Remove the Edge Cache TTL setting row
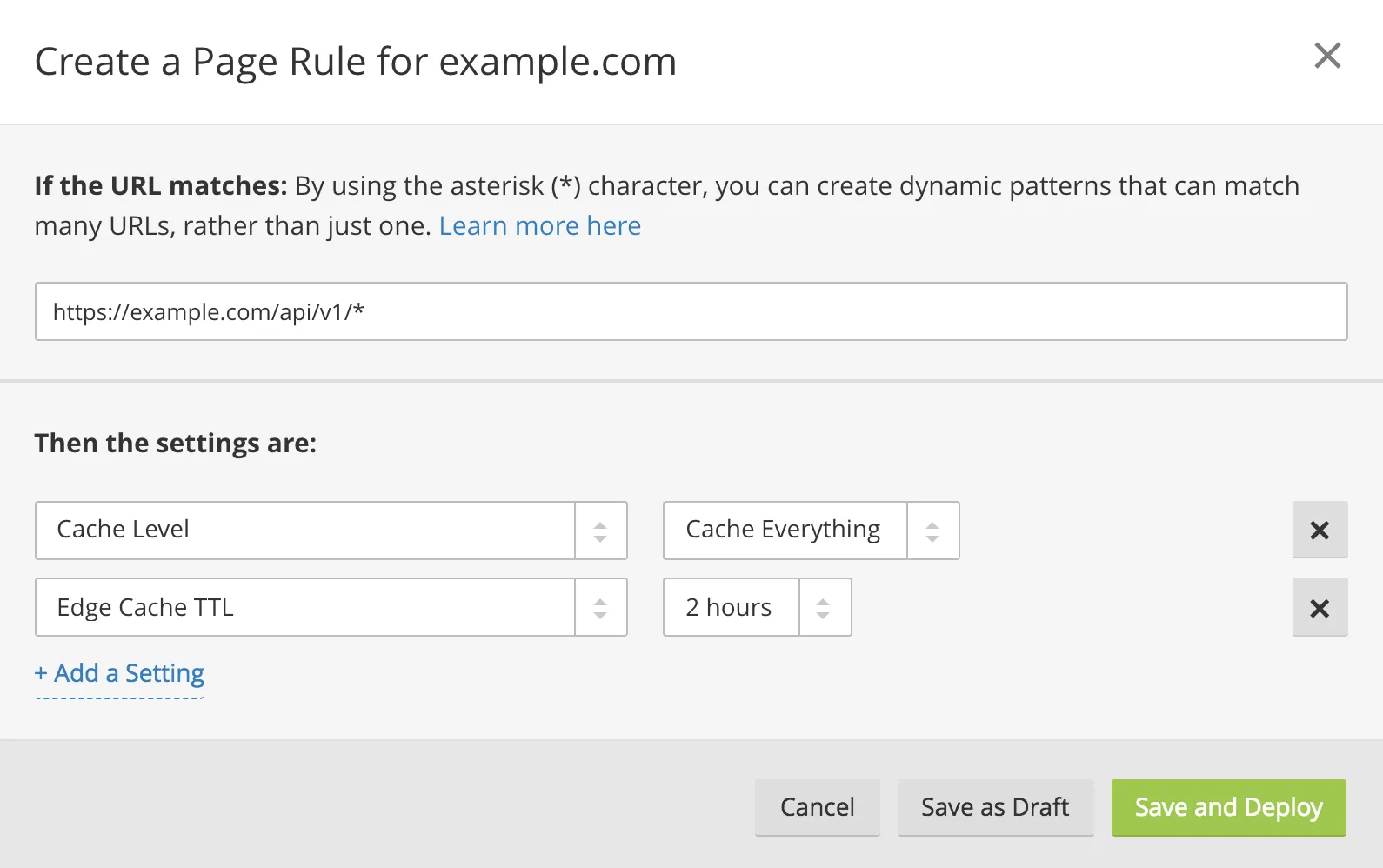 tap(1320, 607)
